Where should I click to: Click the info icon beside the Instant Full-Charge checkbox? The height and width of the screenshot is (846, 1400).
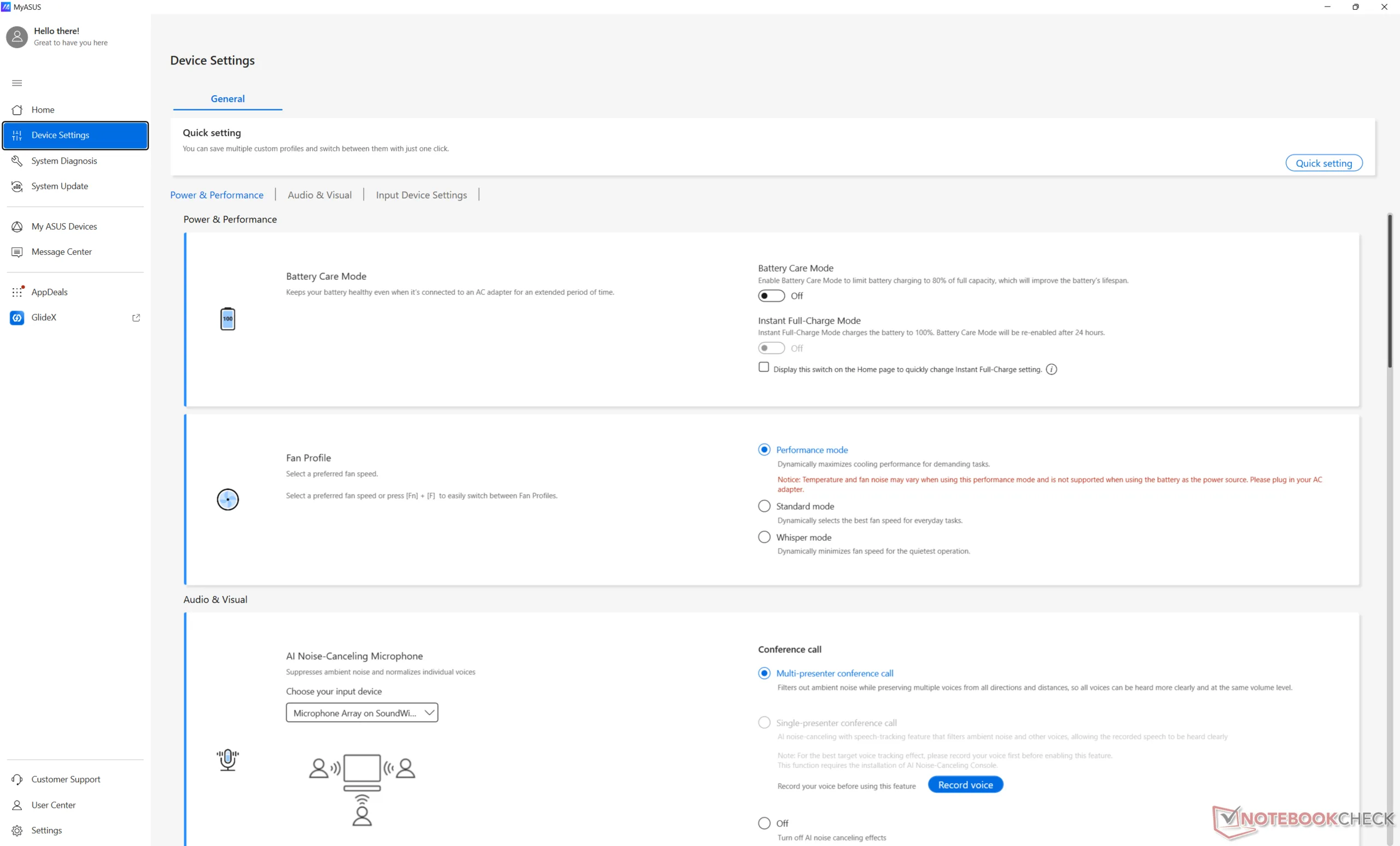coord(1052,369)
